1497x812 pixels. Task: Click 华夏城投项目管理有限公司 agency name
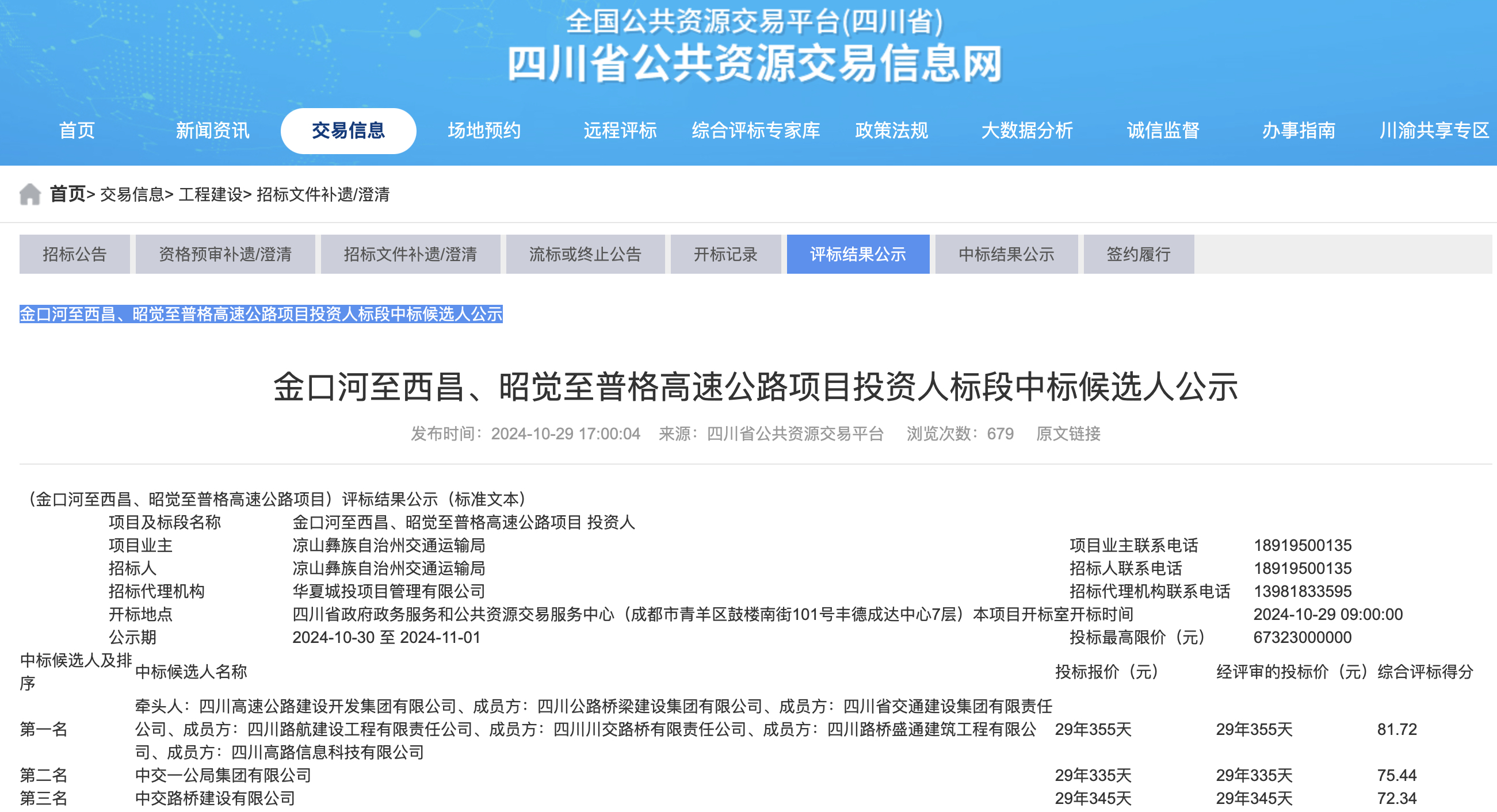click(389, 591)
